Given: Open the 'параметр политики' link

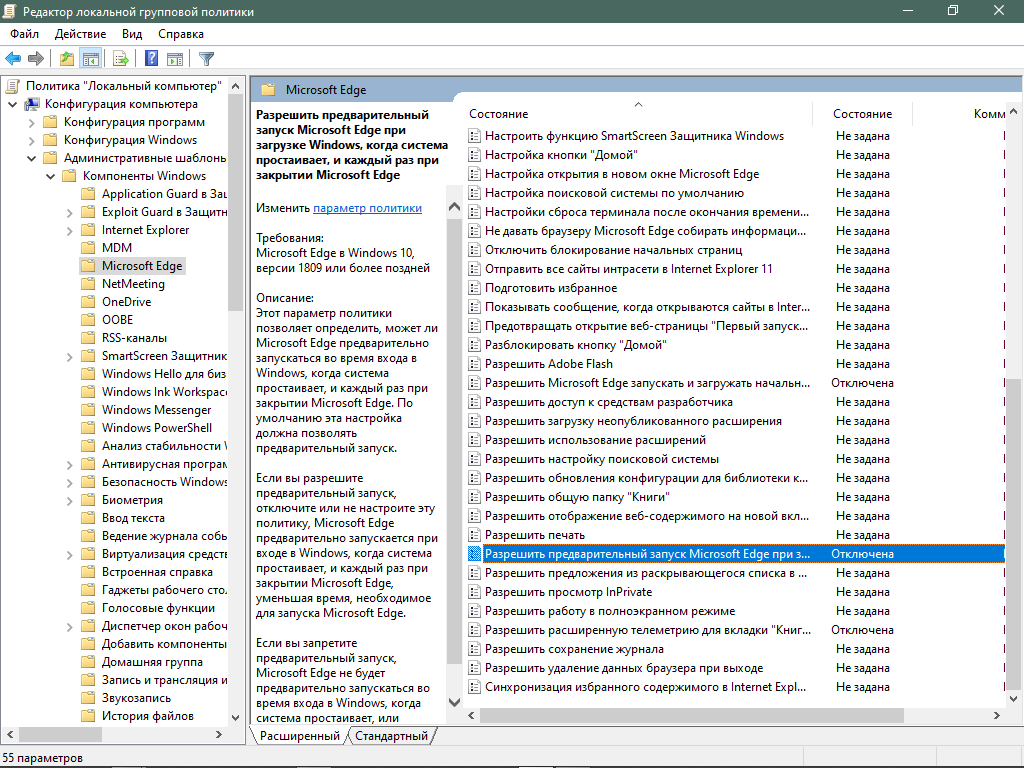Looking at the screenshot, I should 368,208.
